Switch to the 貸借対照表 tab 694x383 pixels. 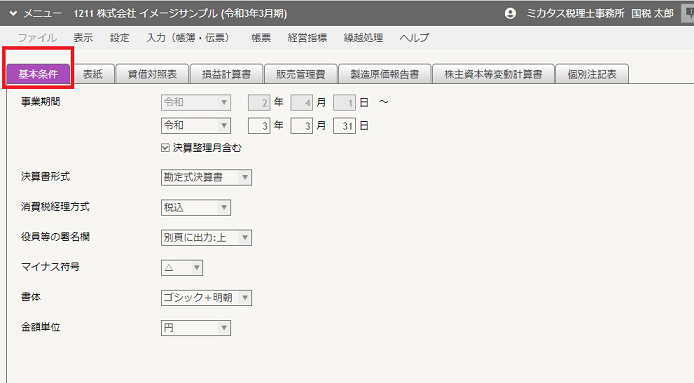point(152,74)
